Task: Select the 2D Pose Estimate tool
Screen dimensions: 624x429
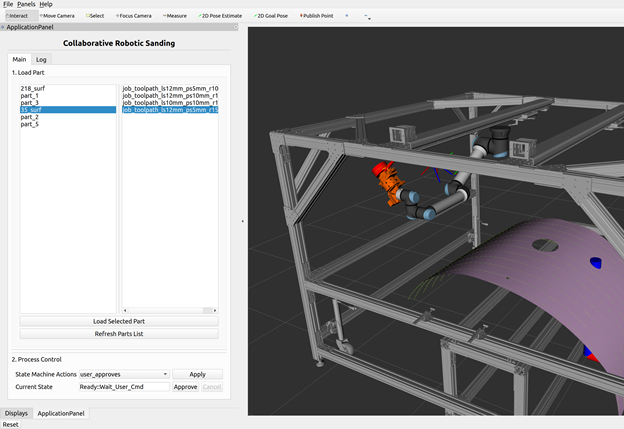Action: [220, 16]
